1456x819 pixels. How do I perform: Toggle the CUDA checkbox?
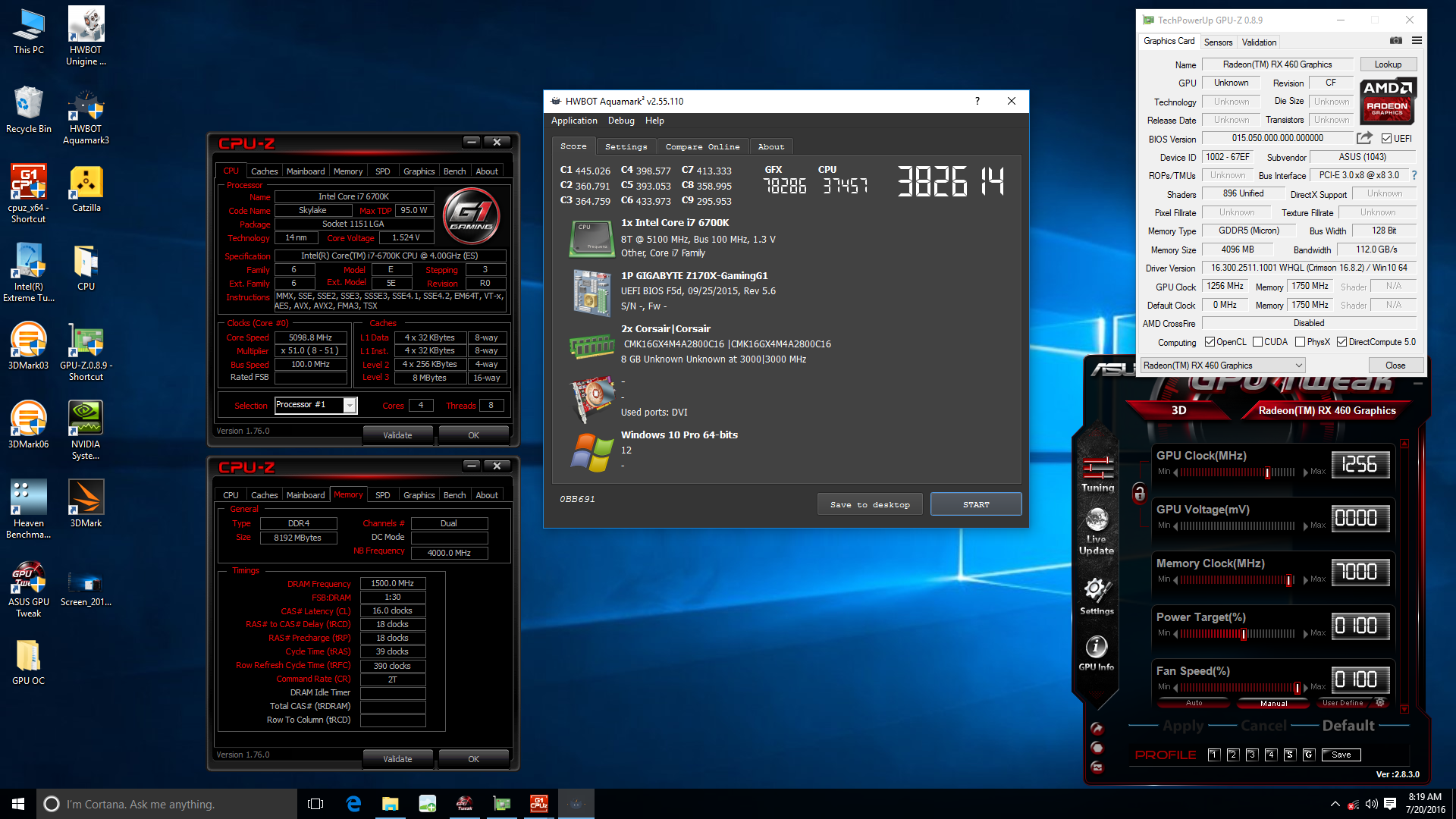1258,342
